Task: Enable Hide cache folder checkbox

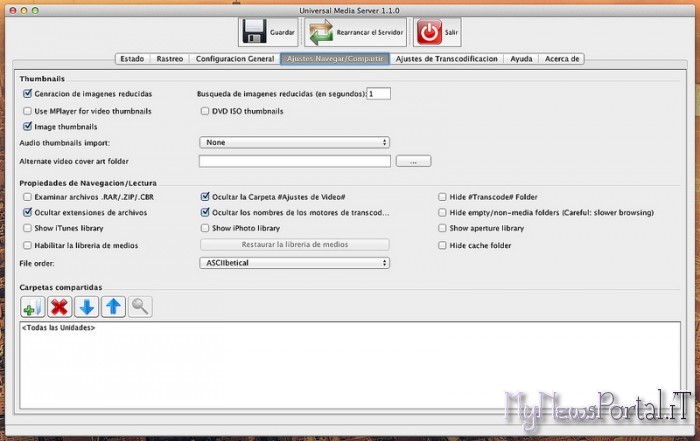Action: (x=442, y=245)
